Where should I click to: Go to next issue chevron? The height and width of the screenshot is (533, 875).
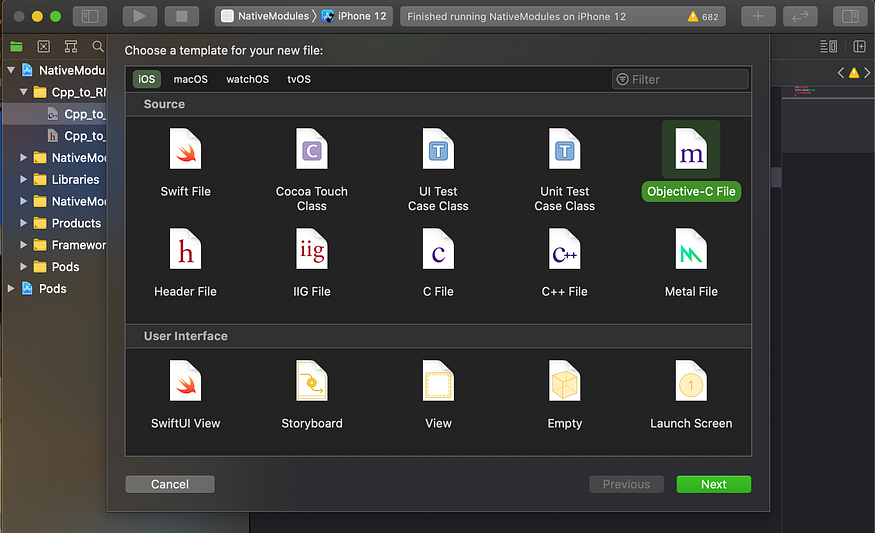(867, 73)
